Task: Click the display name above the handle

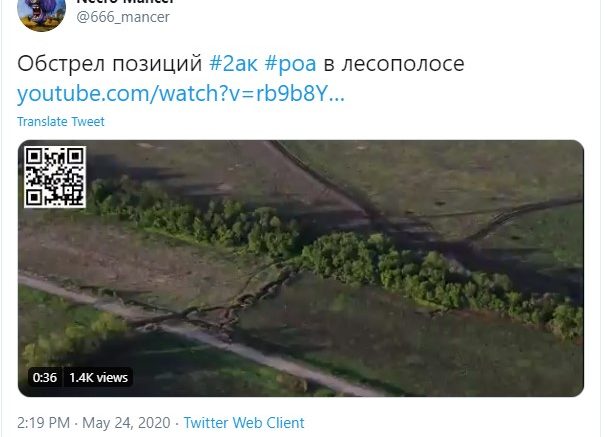Action: click(x=125, y=2)
